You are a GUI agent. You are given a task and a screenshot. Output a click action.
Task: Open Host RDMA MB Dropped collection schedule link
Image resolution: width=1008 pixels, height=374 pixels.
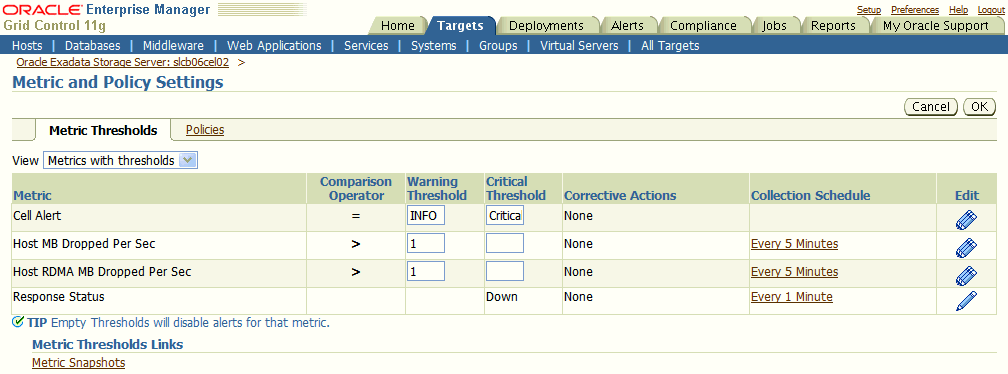click(x=794, y=272)
